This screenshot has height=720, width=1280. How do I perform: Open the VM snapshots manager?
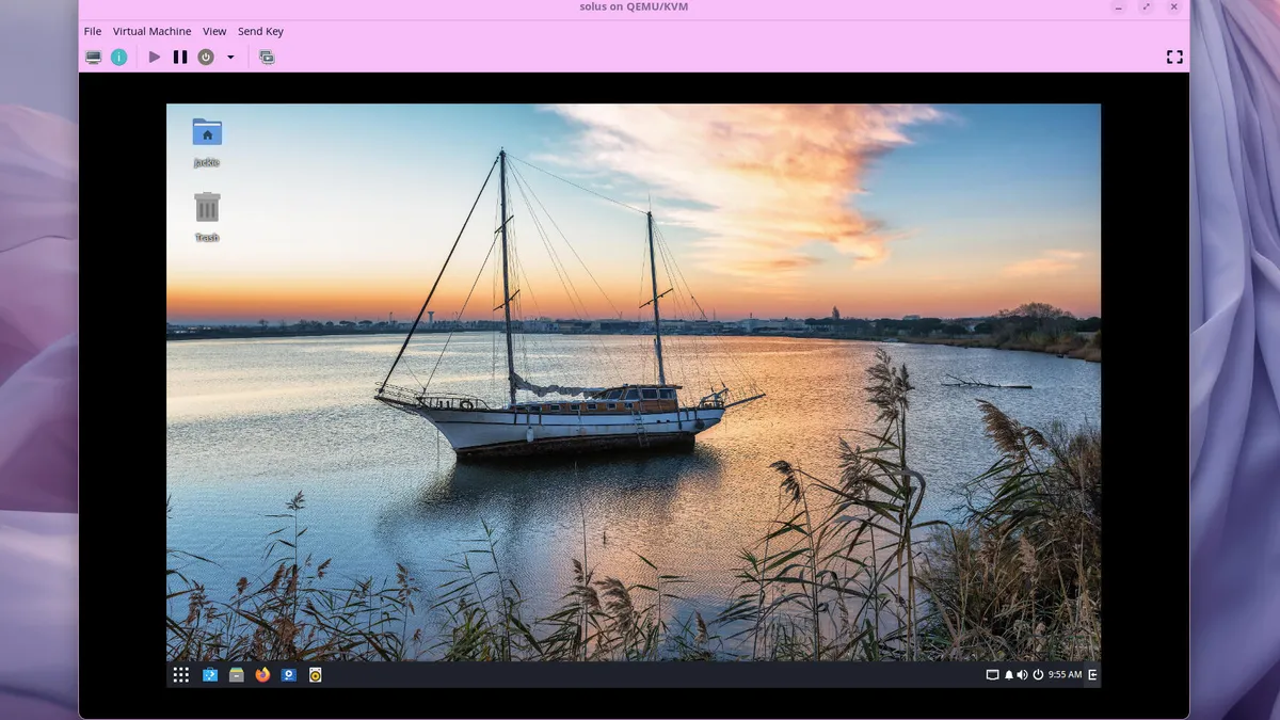point(266,57)
